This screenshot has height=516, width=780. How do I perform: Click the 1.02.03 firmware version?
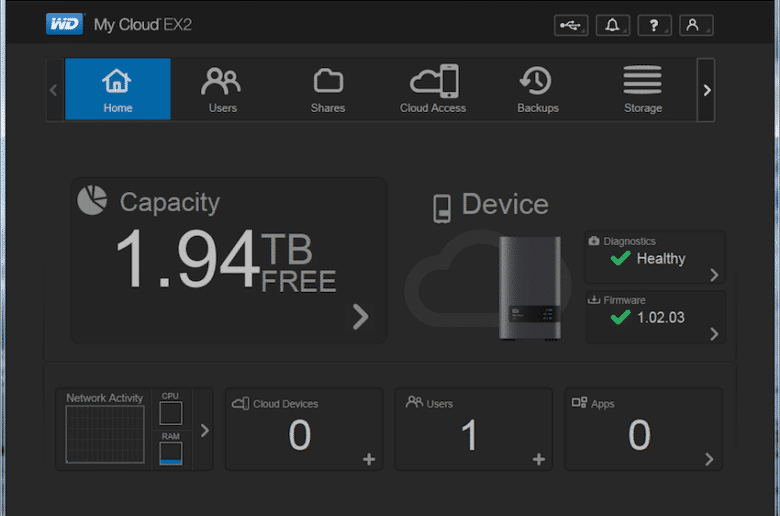point(661,317)
